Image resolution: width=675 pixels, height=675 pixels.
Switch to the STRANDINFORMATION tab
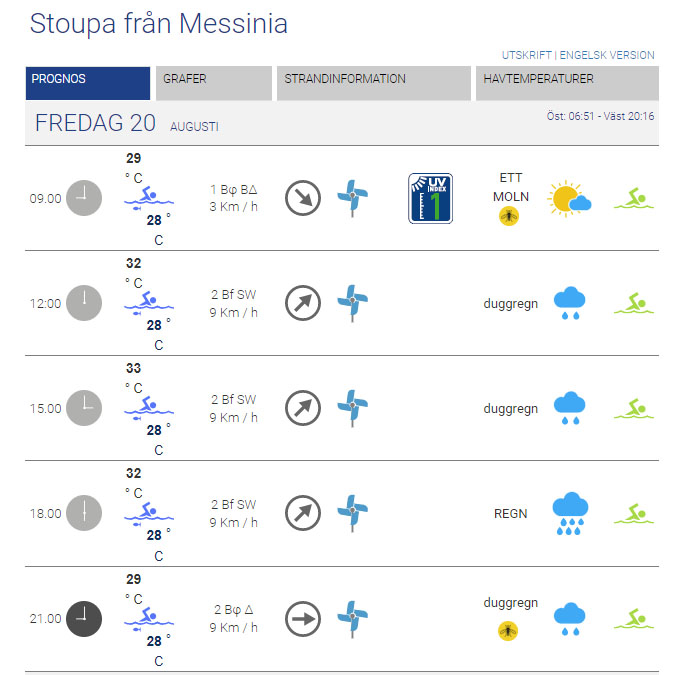pos(374,83)
